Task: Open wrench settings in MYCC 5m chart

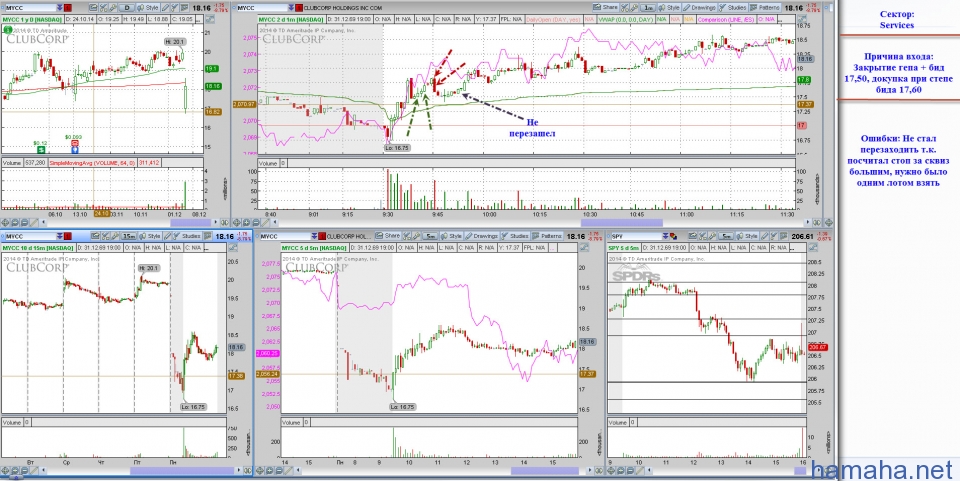Action: (x=416, y=237)
